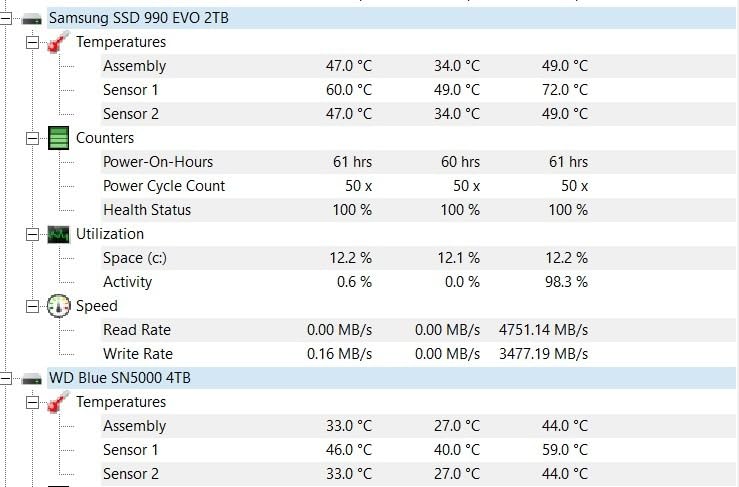Select the Read Rate row

tap(418, 330)
